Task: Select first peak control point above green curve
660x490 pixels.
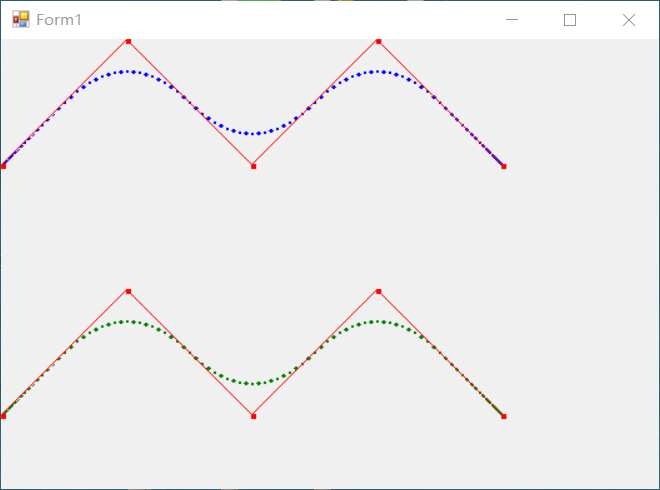Action: [x=128, y=291]
